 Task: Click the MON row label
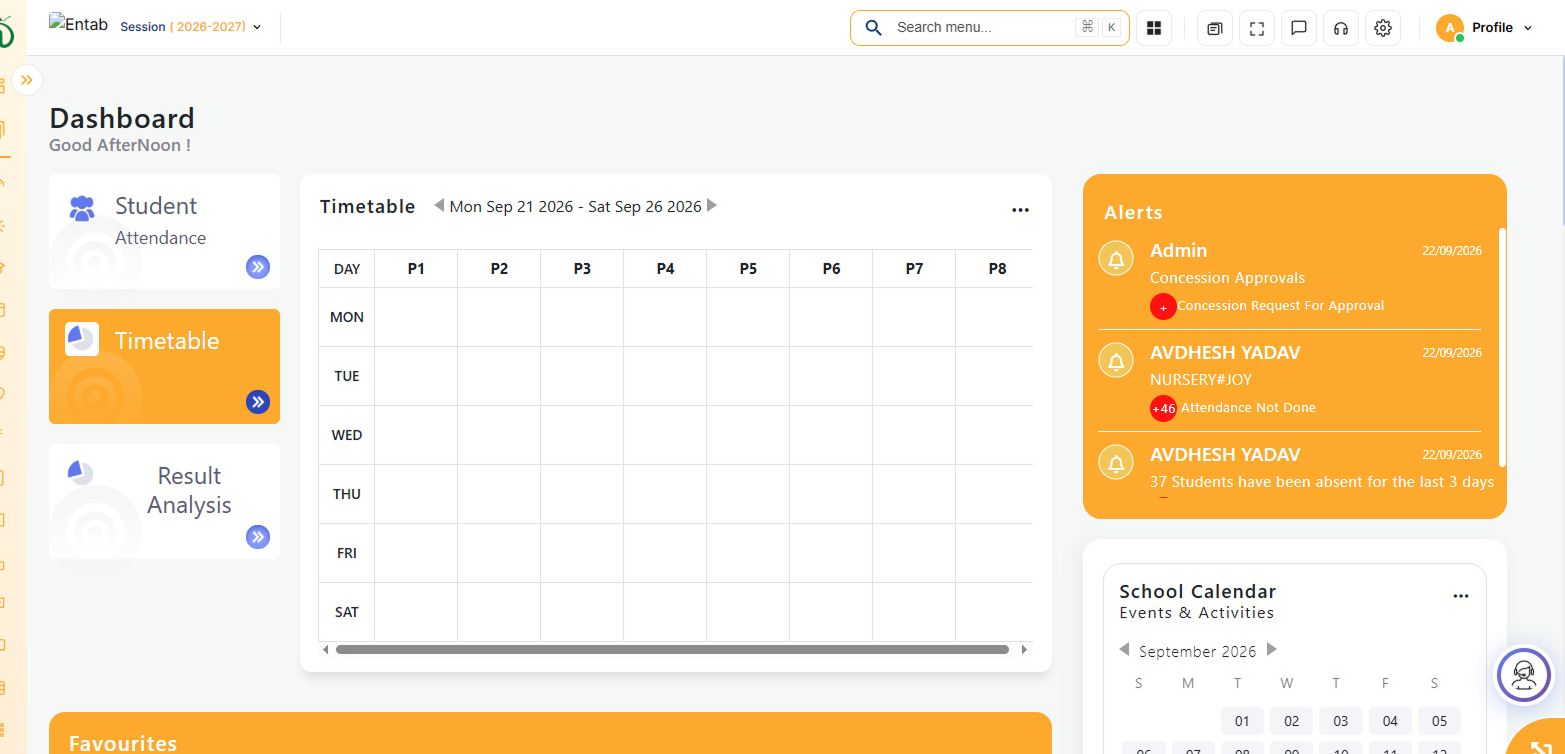347,317
